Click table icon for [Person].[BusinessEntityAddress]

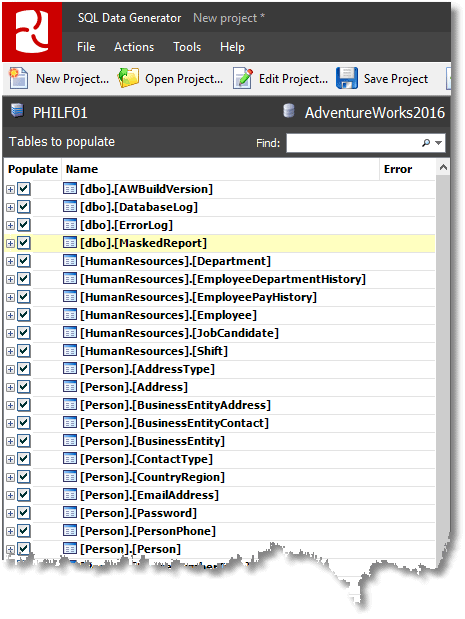click(x=70, y=405)
